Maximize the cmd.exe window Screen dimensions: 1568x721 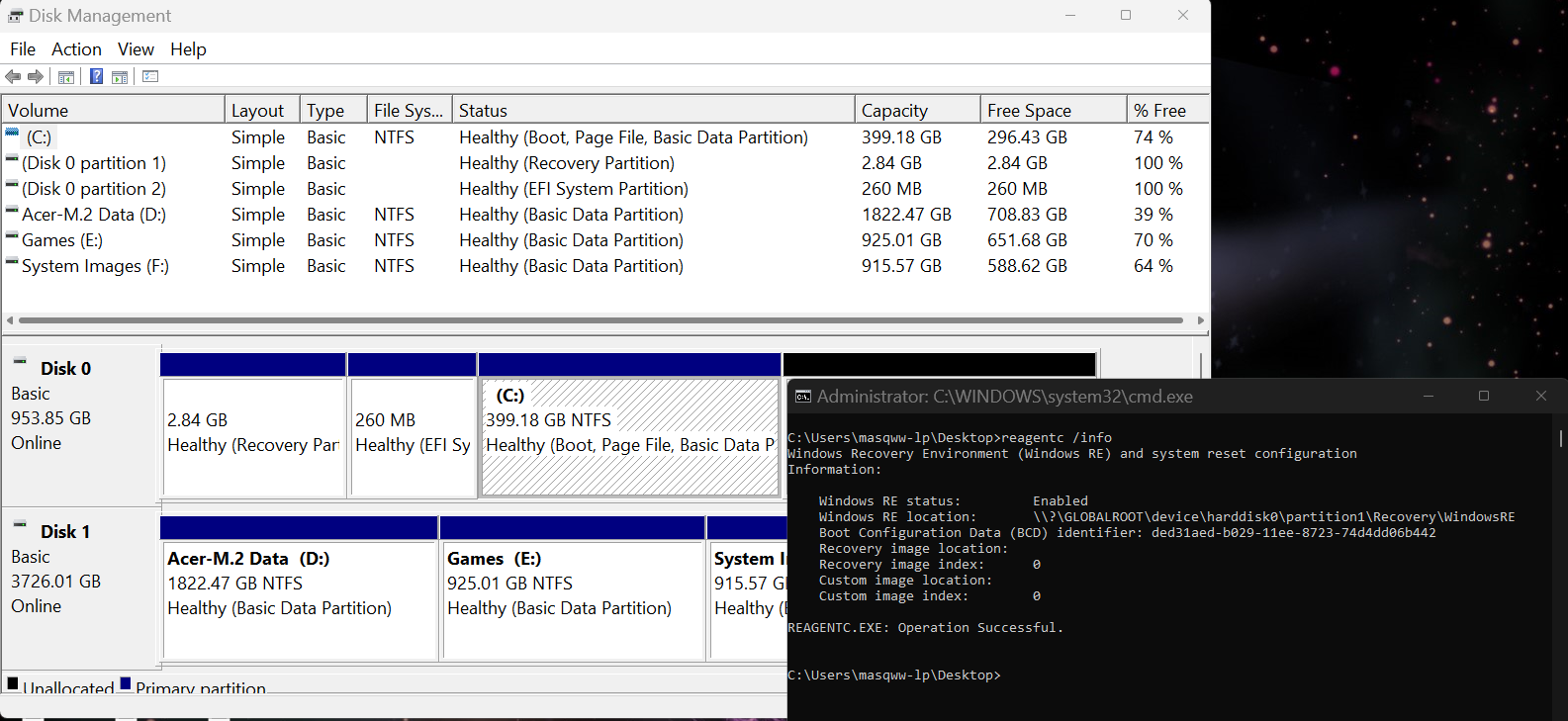[x=1484, y=396]
